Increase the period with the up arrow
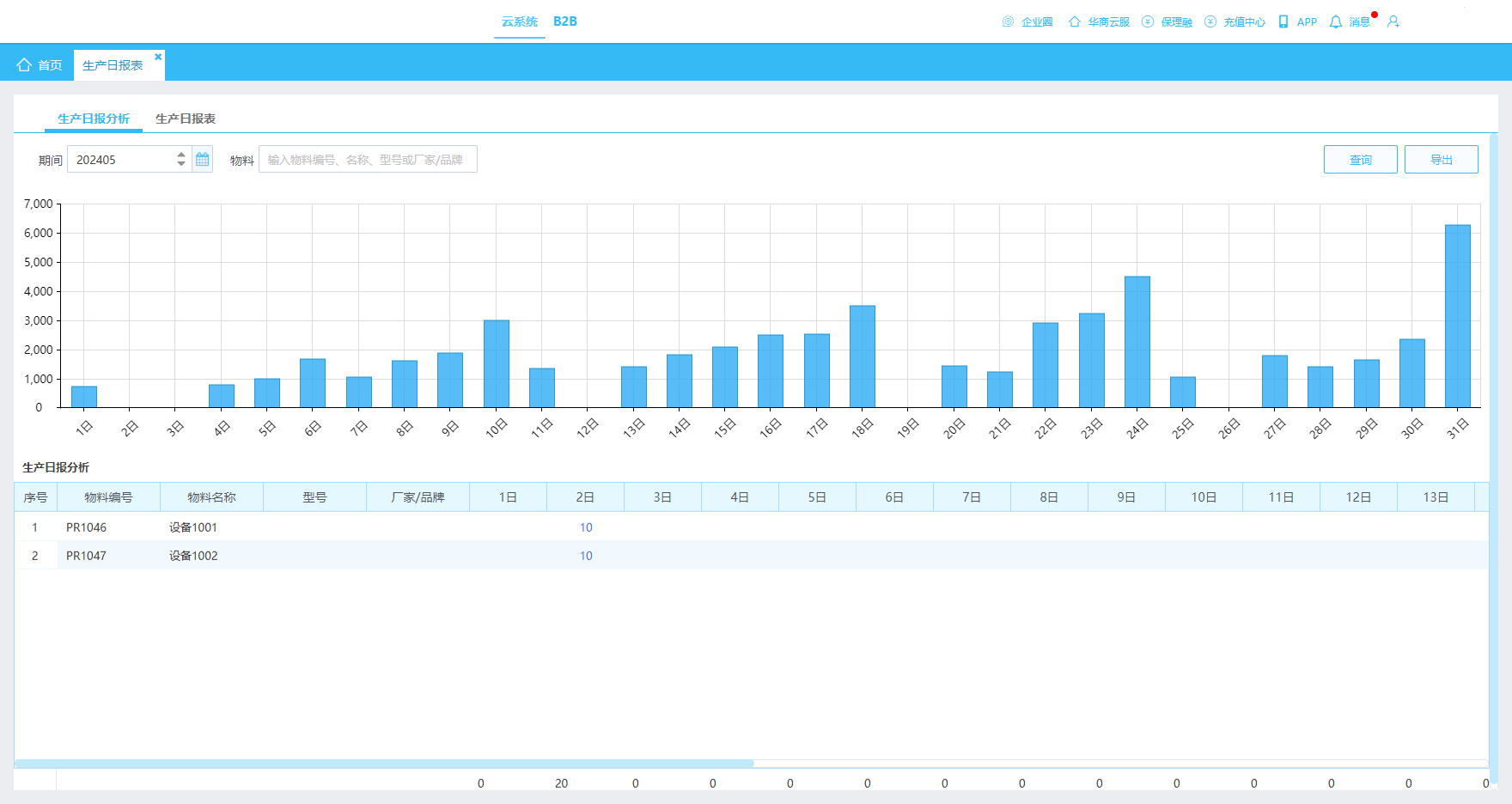This screenshot has width=1512, height=804. click(x=181, y=155)
